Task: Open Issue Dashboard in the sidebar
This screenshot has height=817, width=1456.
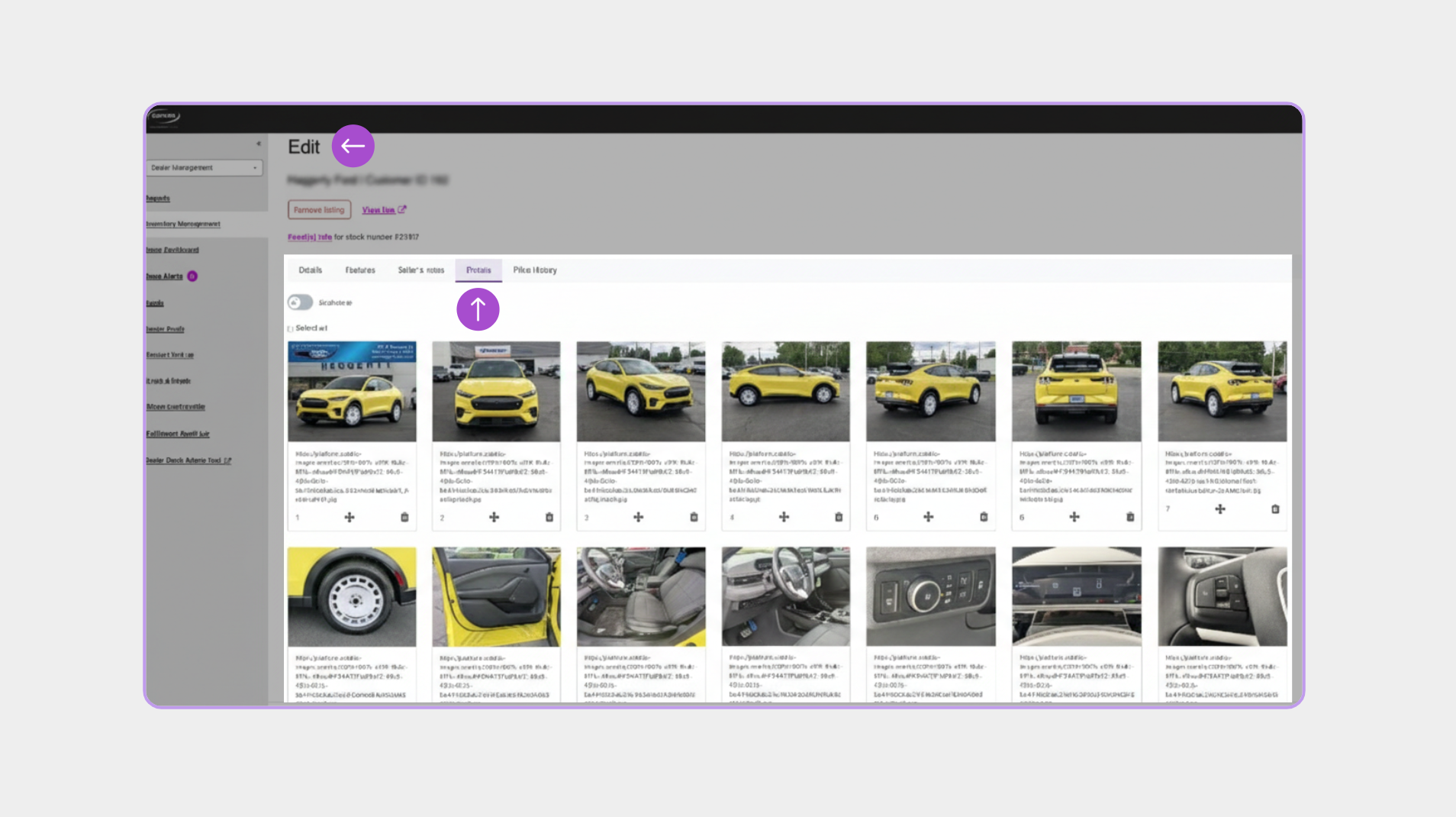Action: coord(172,250)
